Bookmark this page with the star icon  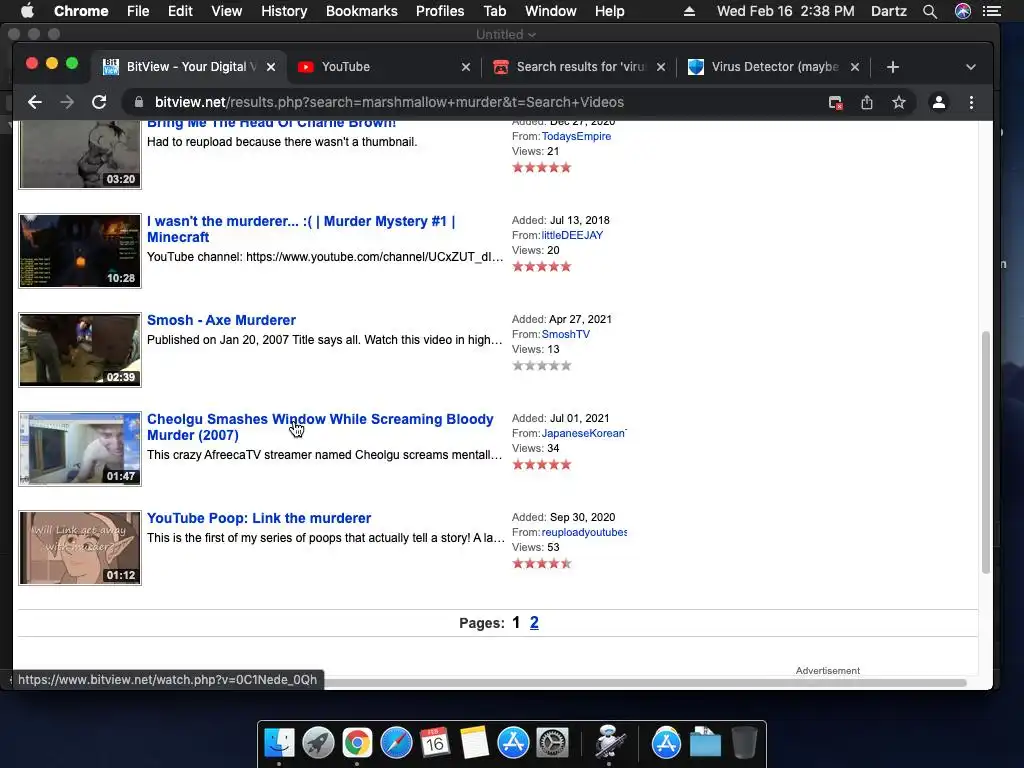(x=899, y=103)
